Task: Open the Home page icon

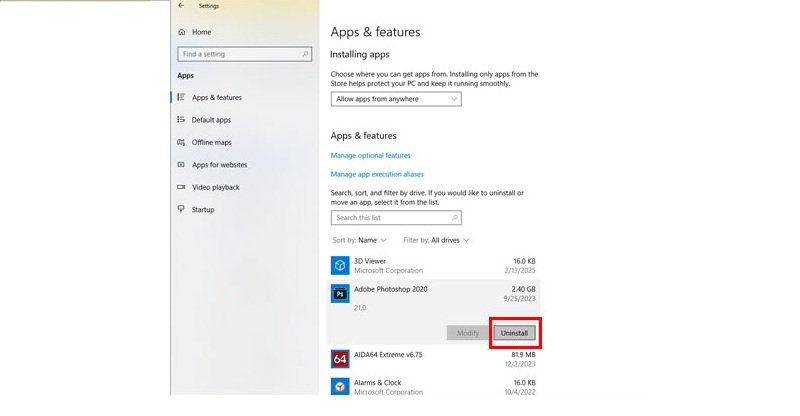Action: (182, 32)
